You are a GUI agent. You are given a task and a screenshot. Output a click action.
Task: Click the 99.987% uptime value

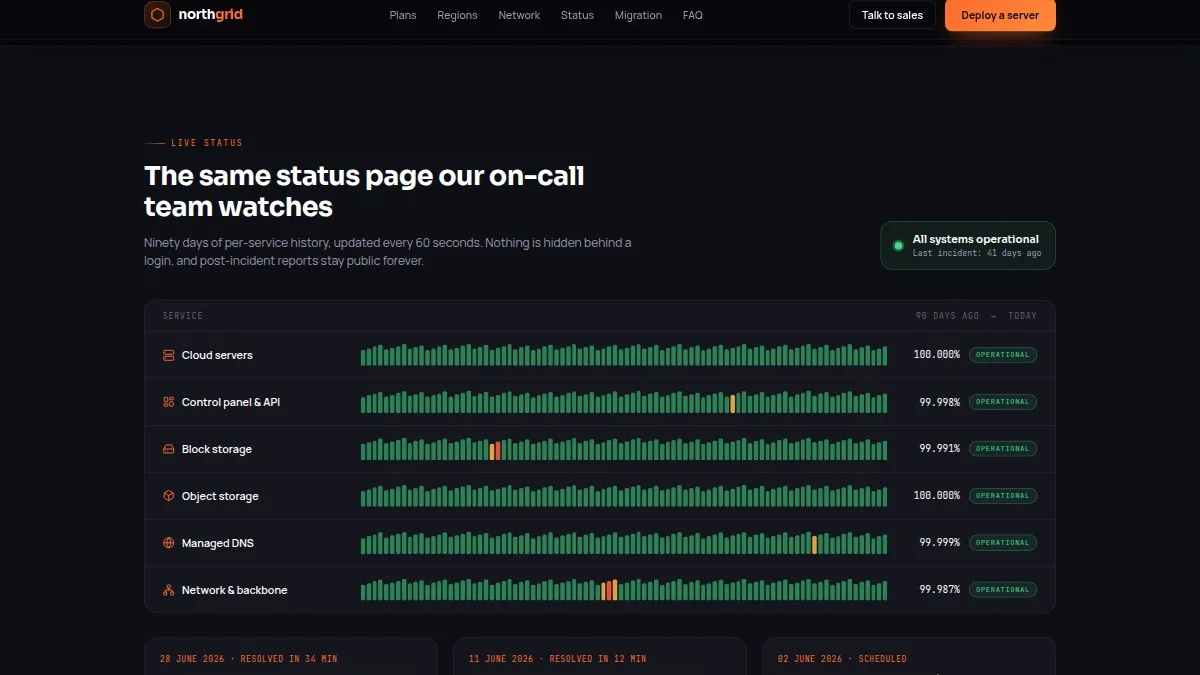940,590
